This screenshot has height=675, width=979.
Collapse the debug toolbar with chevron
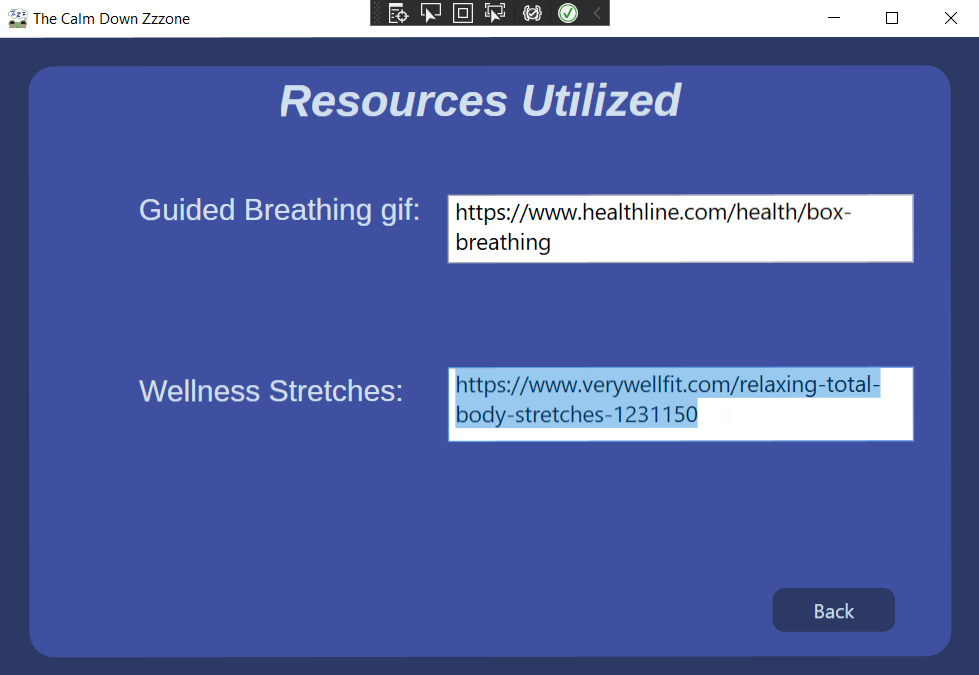point(597,13)
